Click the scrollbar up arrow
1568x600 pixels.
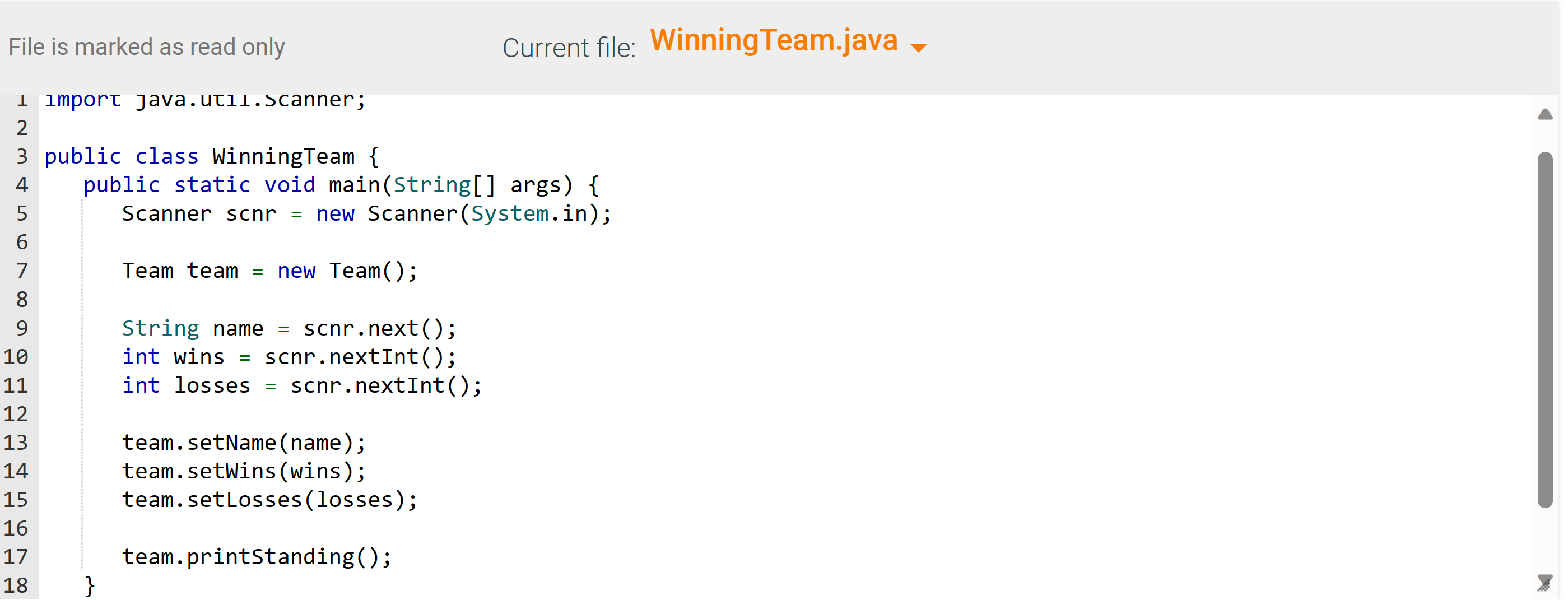click(1544, 114)
